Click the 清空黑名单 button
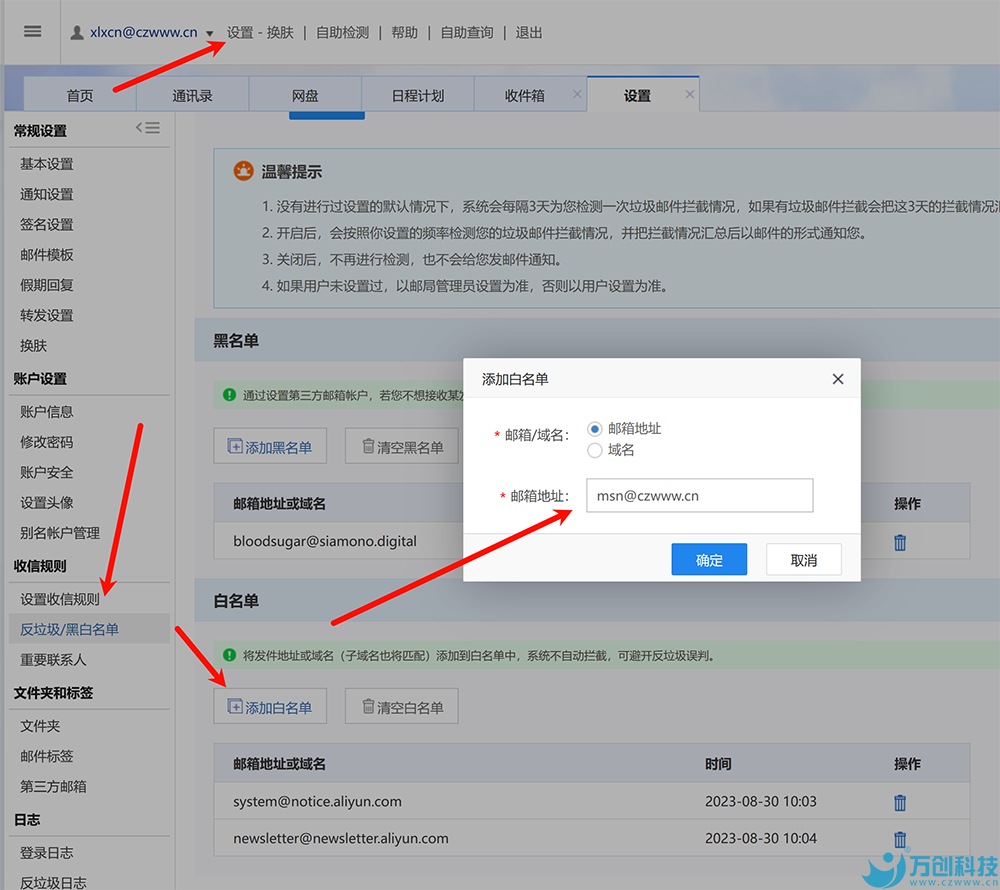The height and width of the screenshot is (890, 1000). [401, 447]
